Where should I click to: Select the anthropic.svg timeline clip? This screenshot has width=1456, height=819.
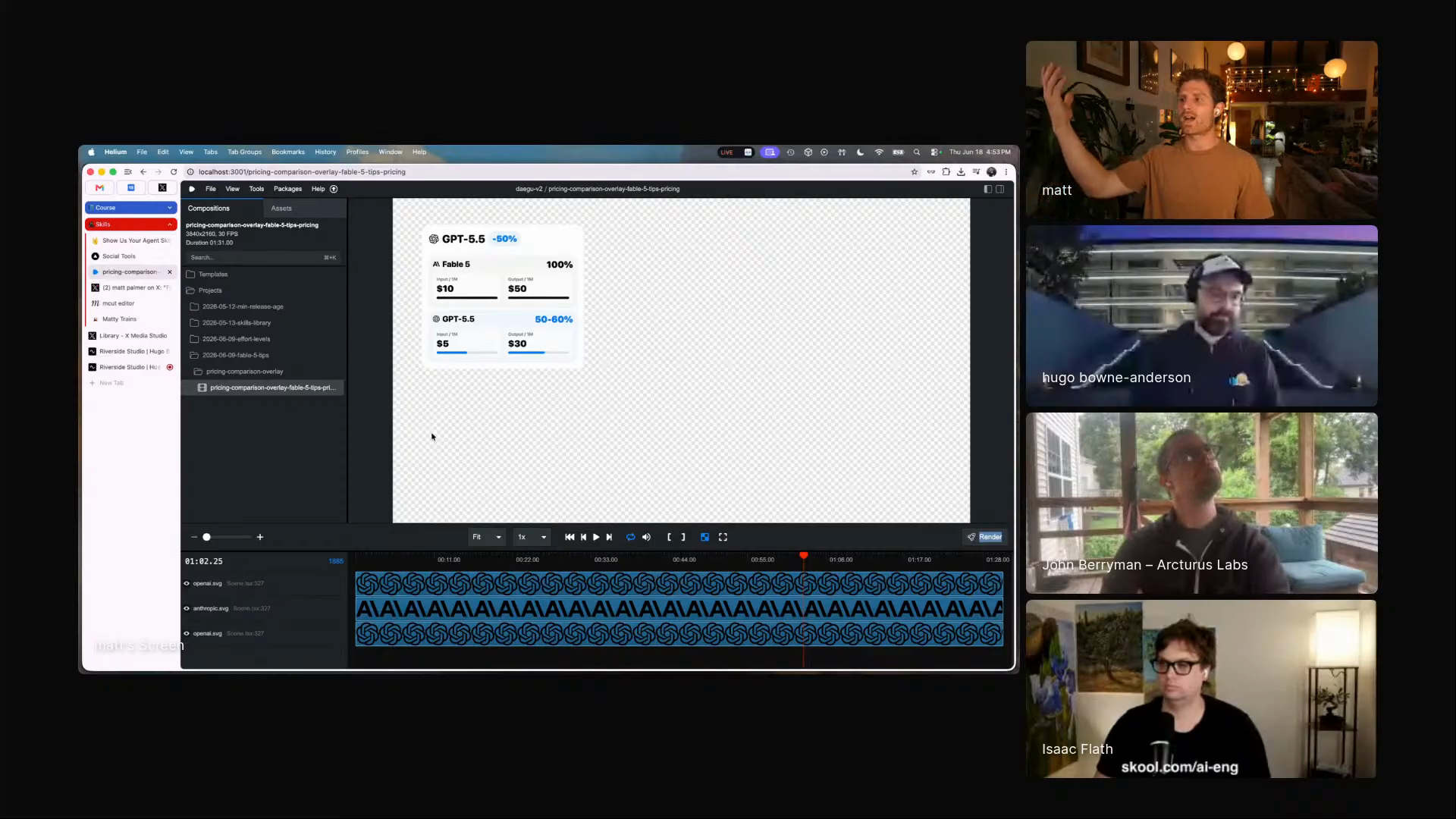click(x=679, y=608)
